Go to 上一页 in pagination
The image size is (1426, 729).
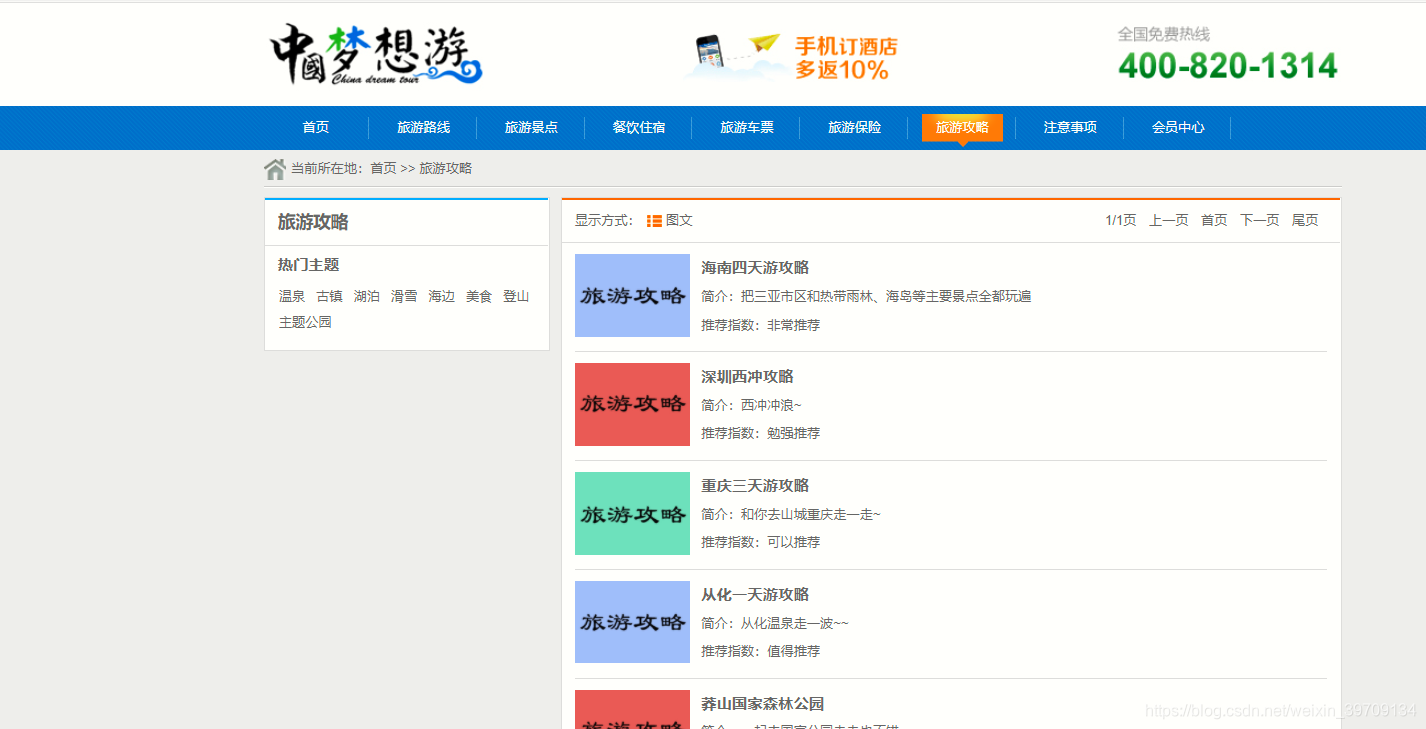pyautogui.click(x=1168, y=221)
